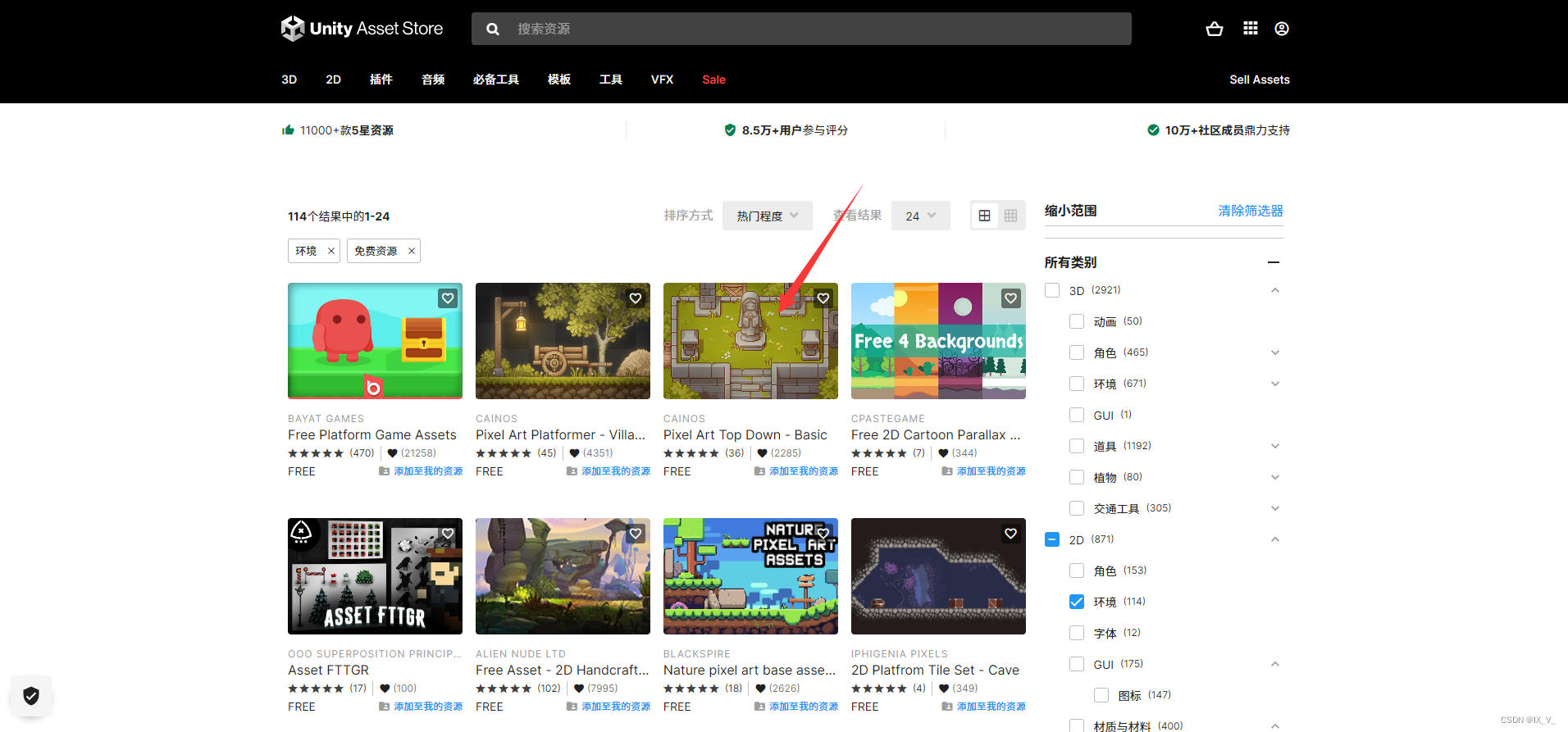This screenshot has width=1568, height=732.
Task: Check the 3D category checkbox
Action: [1052, 290]
